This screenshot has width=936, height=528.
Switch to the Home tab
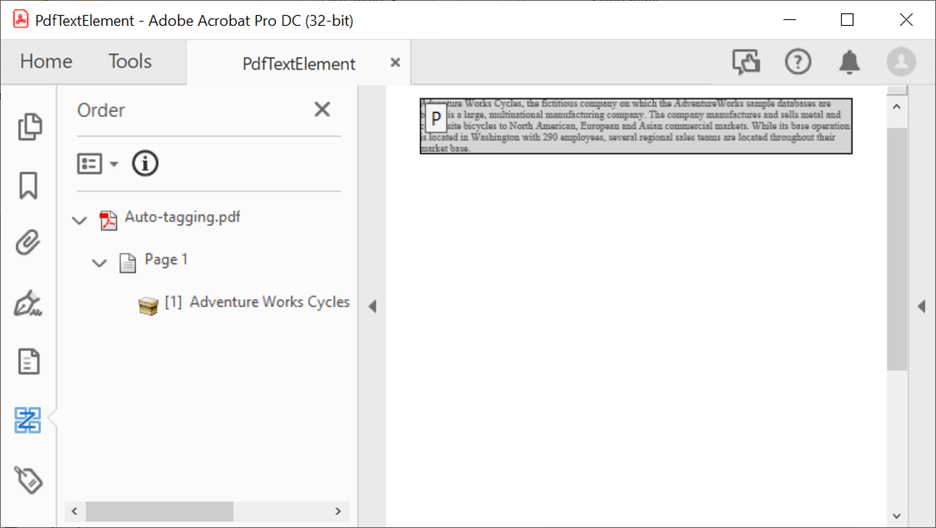coord(46,62)
